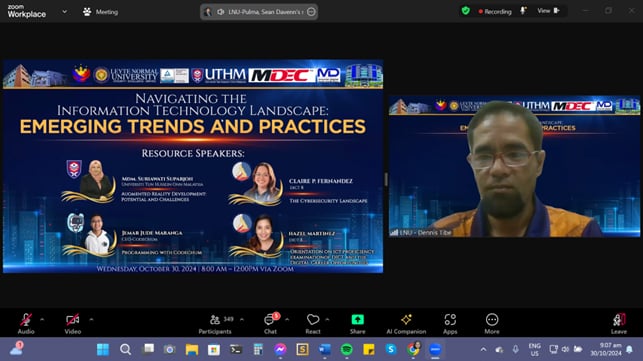Image resolution: width=643 pixels, height=361 pixels.
Task: Click the microphone tray icon
Action: (515, 350)
